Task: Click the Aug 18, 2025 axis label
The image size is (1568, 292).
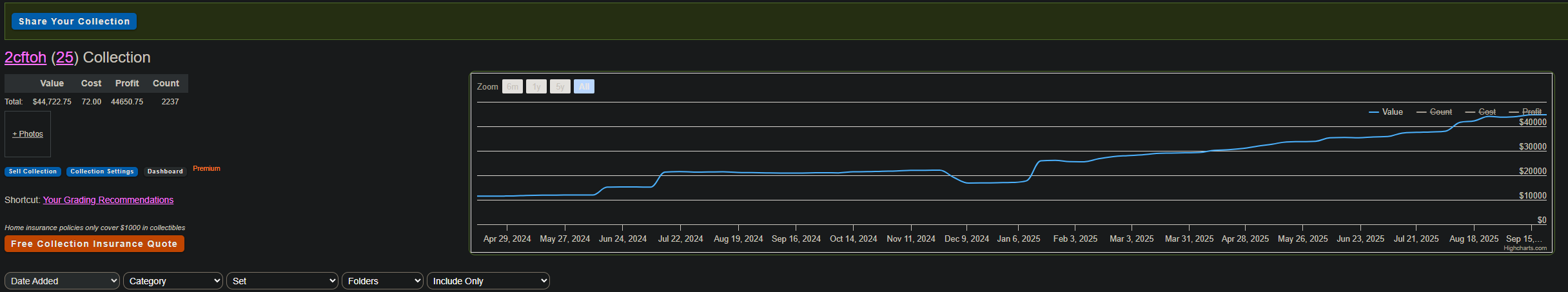Action: [1474, 238]
